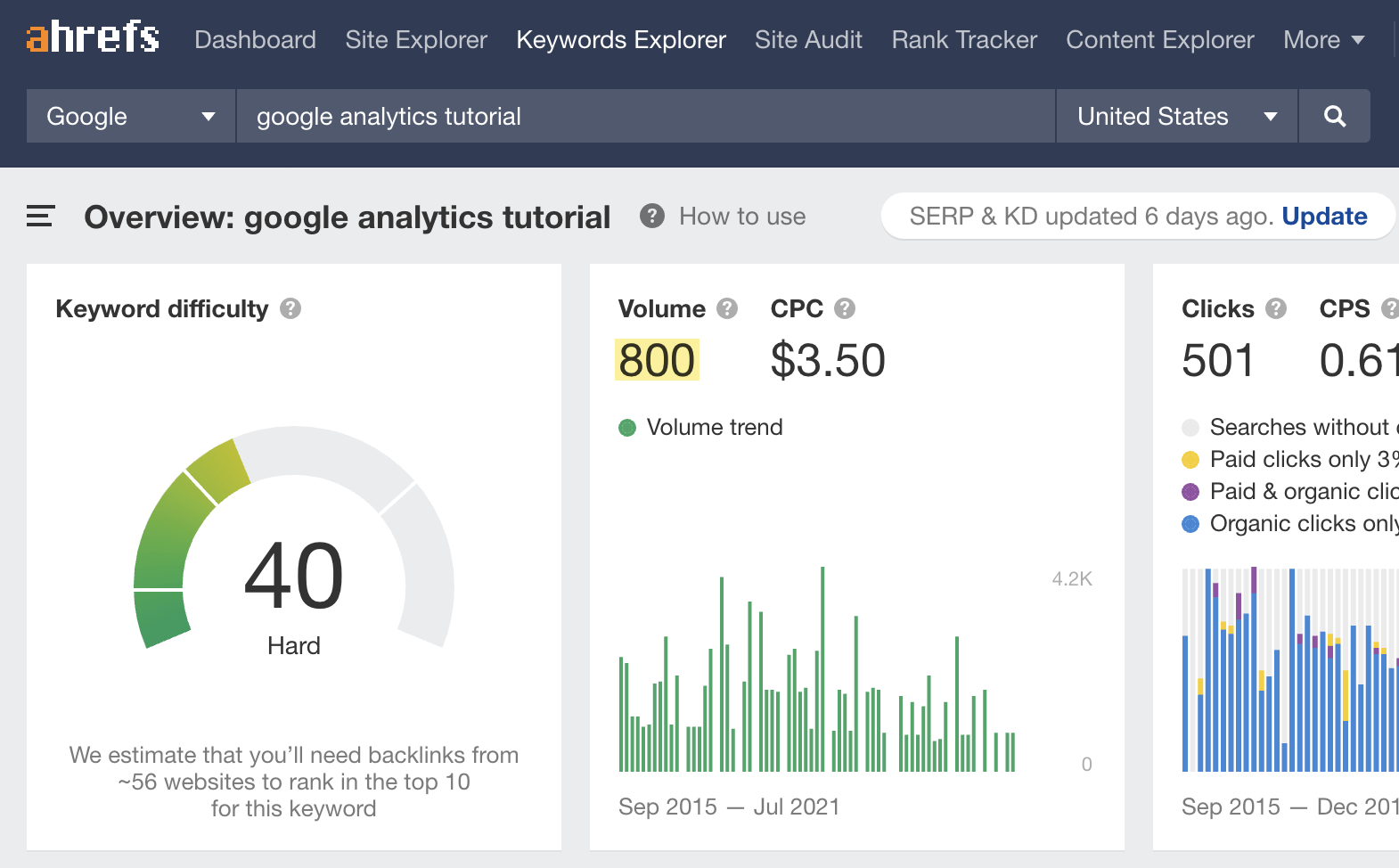The image size is (1399, 868).
Task: Click the Overview: google analytics tutorial heading
Action: click(348, 217)
